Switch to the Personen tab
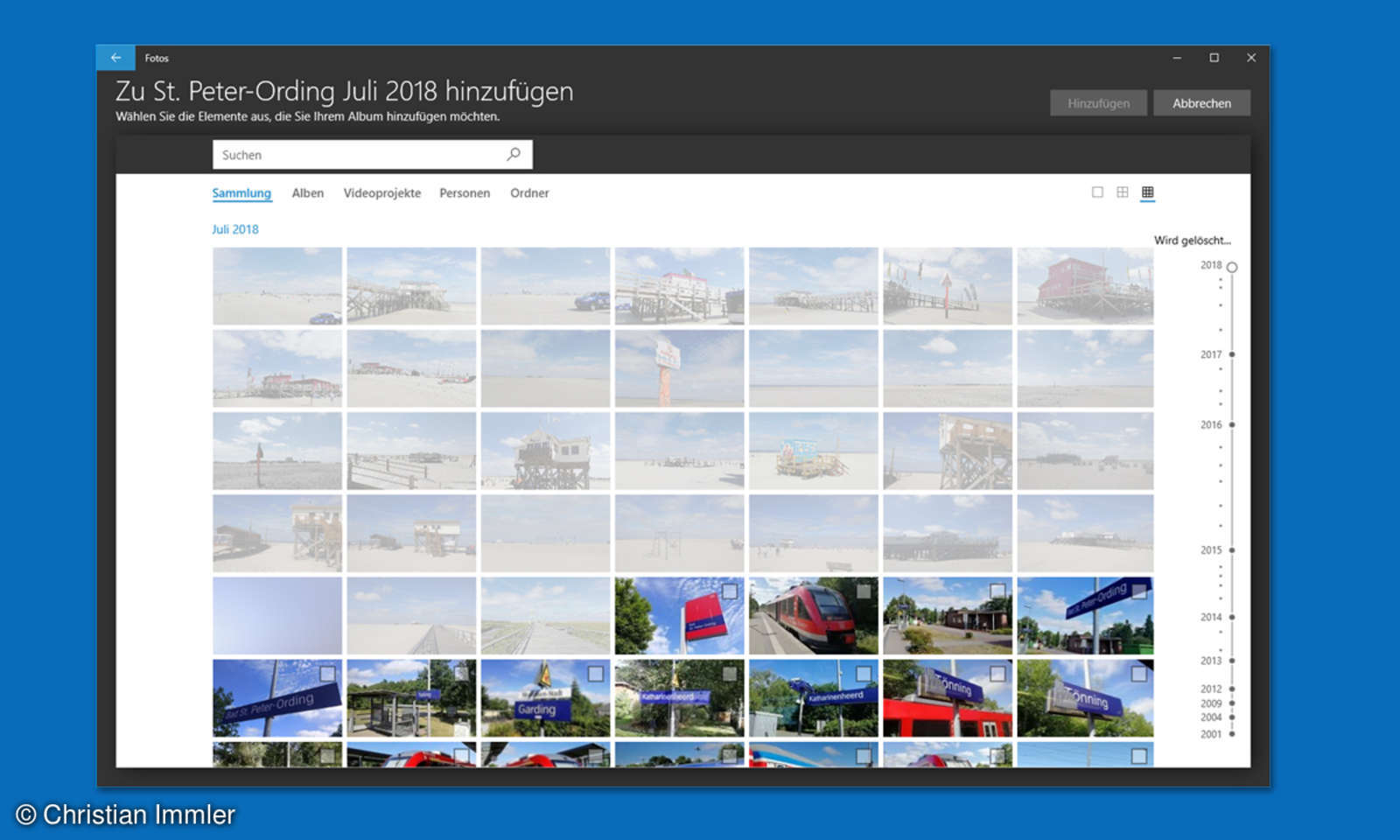This screenshot has width=1400, height=840. [465, 193]
